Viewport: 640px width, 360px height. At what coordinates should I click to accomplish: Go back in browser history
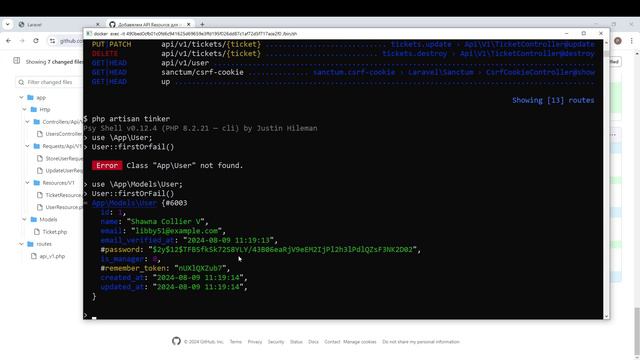pyautogui.click(x=9, y=41)
